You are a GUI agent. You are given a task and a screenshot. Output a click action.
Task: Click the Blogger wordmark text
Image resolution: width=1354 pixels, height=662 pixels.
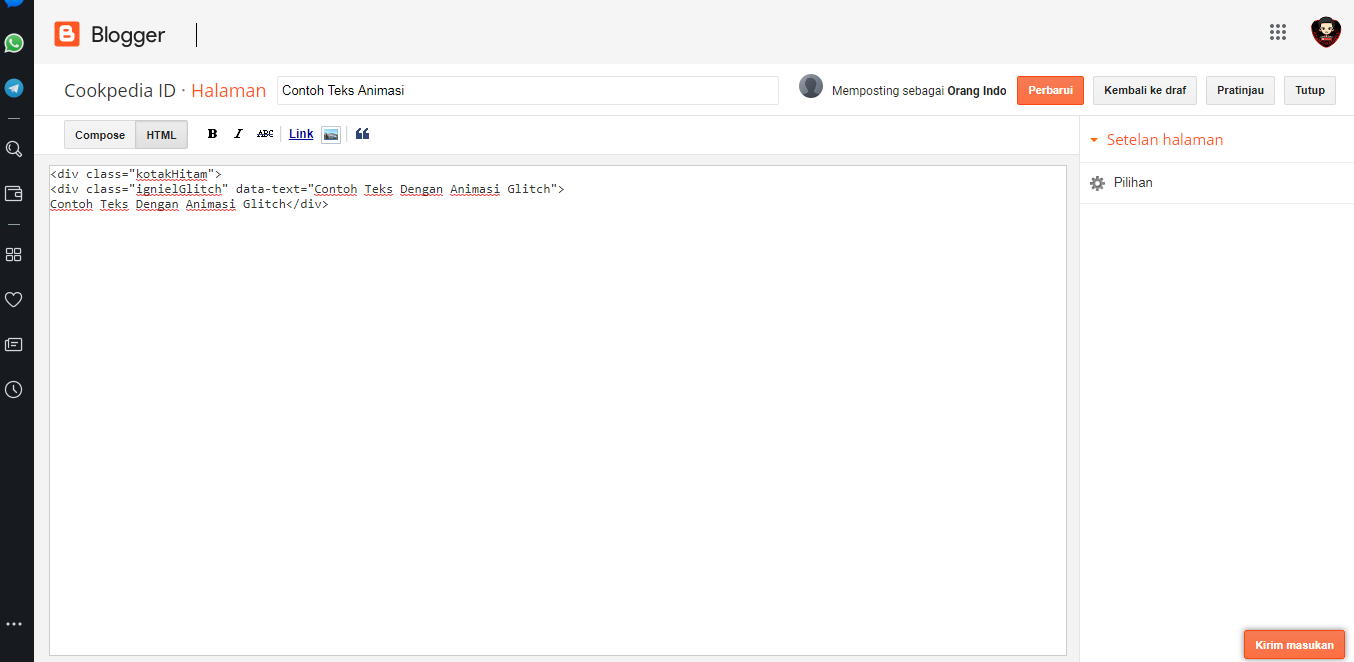[x=128, y=35]
